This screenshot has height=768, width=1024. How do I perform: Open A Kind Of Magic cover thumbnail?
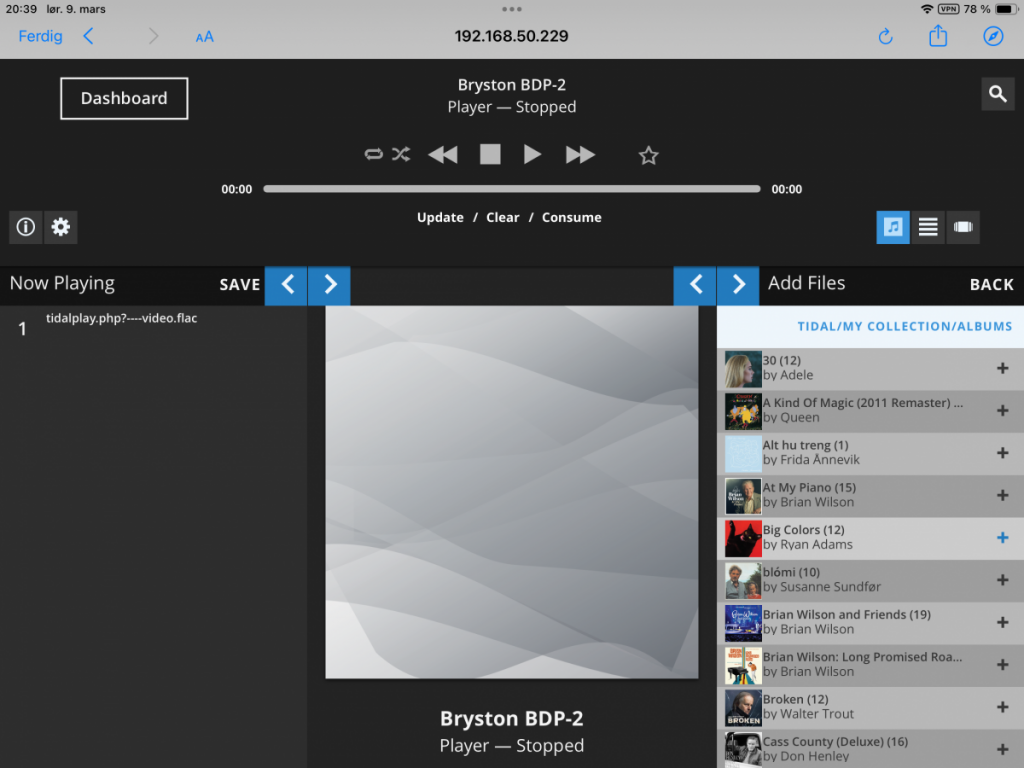point(743,411)
